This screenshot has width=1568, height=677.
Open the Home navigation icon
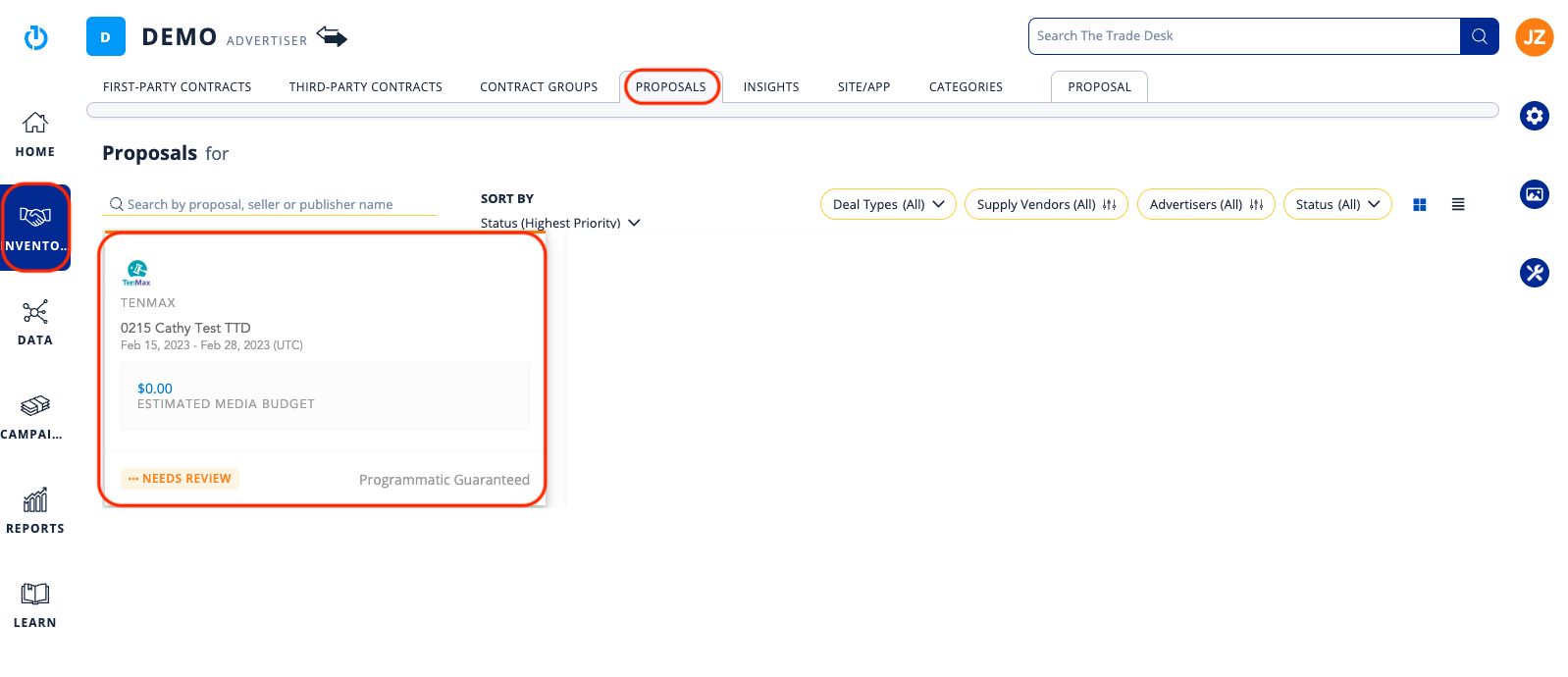click(x=35, y=123)
